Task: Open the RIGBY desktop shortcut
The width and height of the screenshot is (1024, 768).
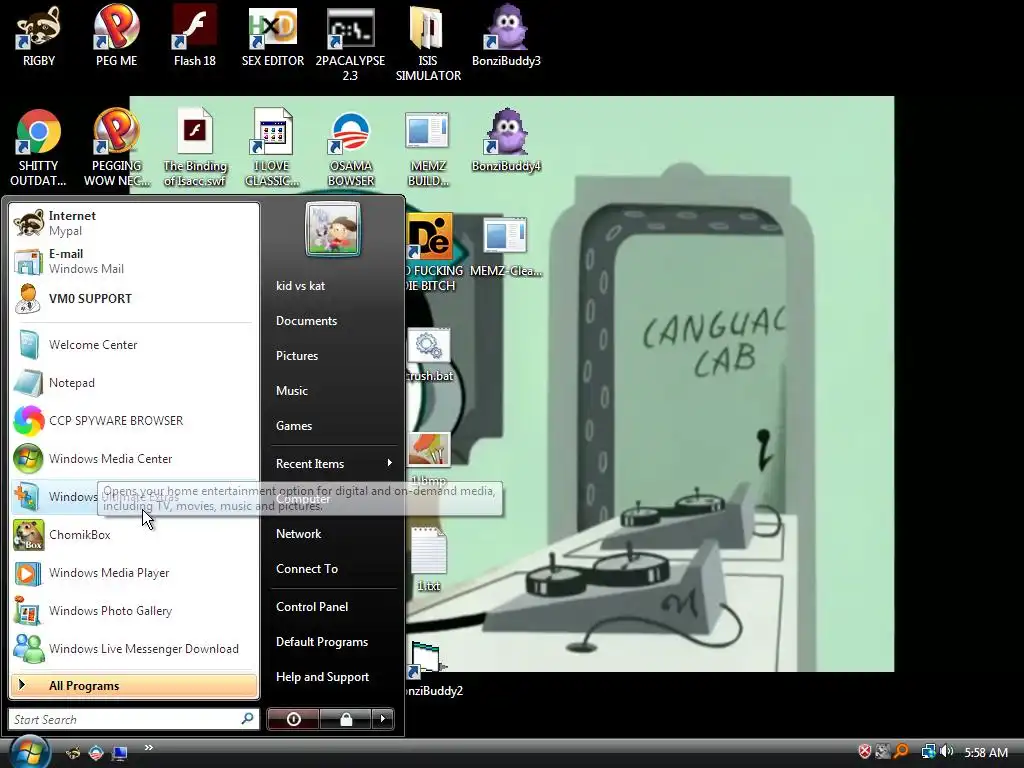Action: (39, 36)
